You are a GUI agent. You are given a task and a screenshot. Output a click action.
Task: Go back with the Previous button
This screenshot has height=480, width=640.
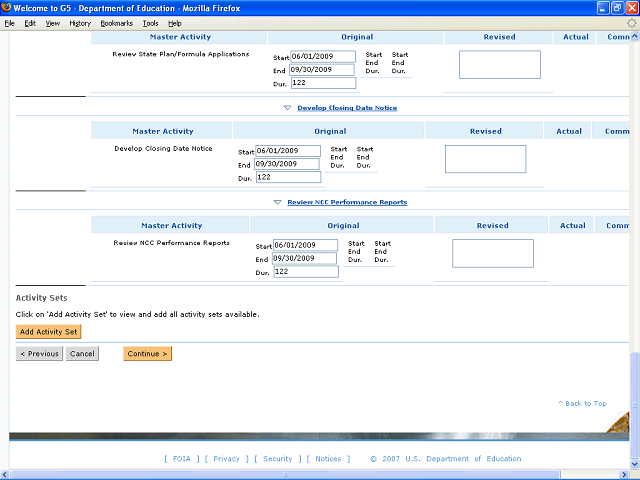pos(39,353)
